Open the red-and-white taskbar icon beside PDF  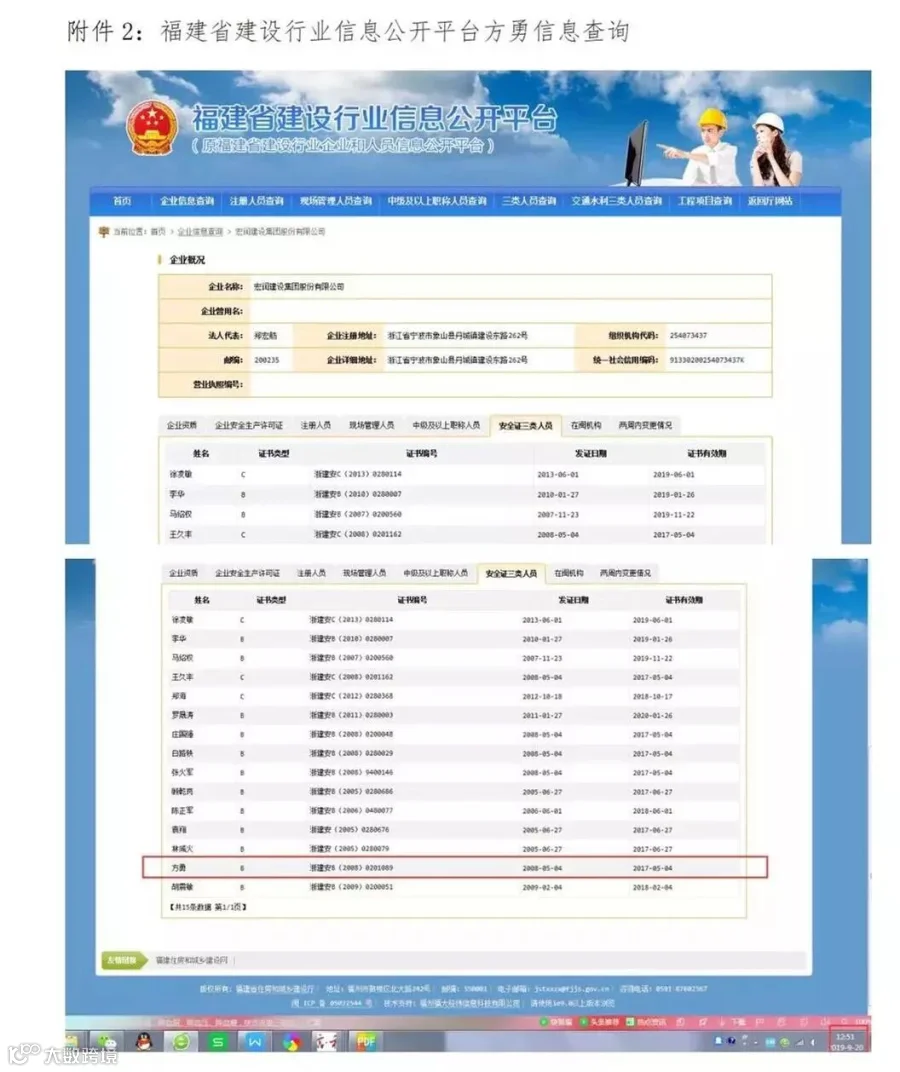(x=326, y=1042)
